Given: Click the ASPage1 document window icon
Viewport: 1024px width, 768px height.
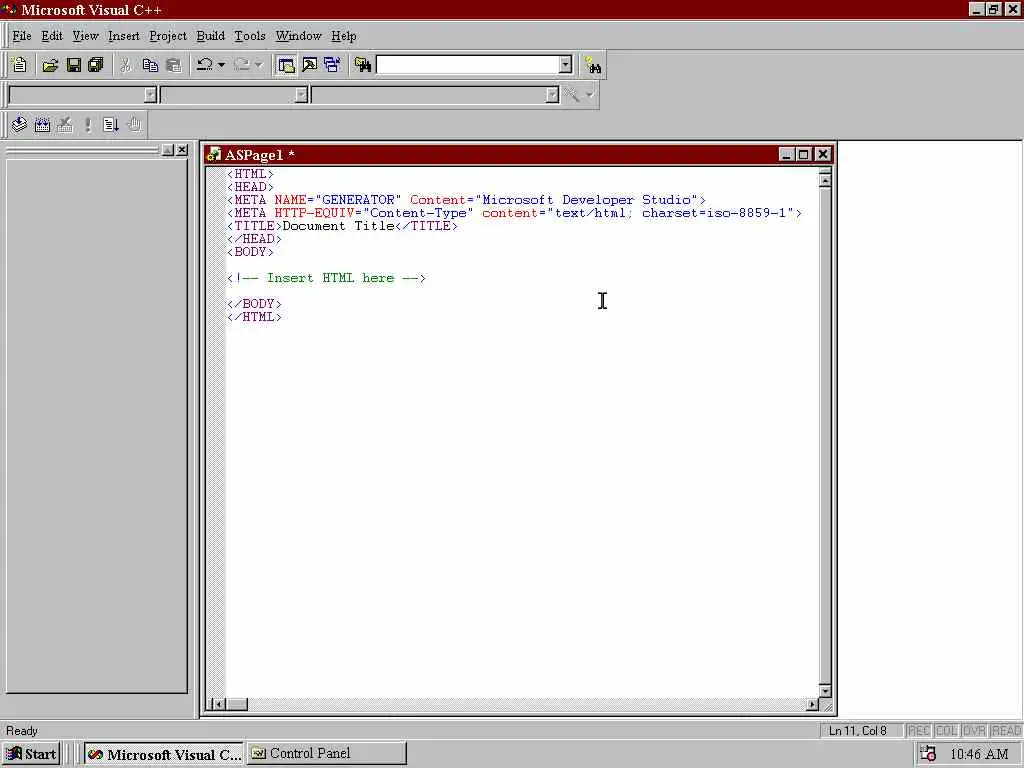Looking at the screenshot, I should click(214, 155).
